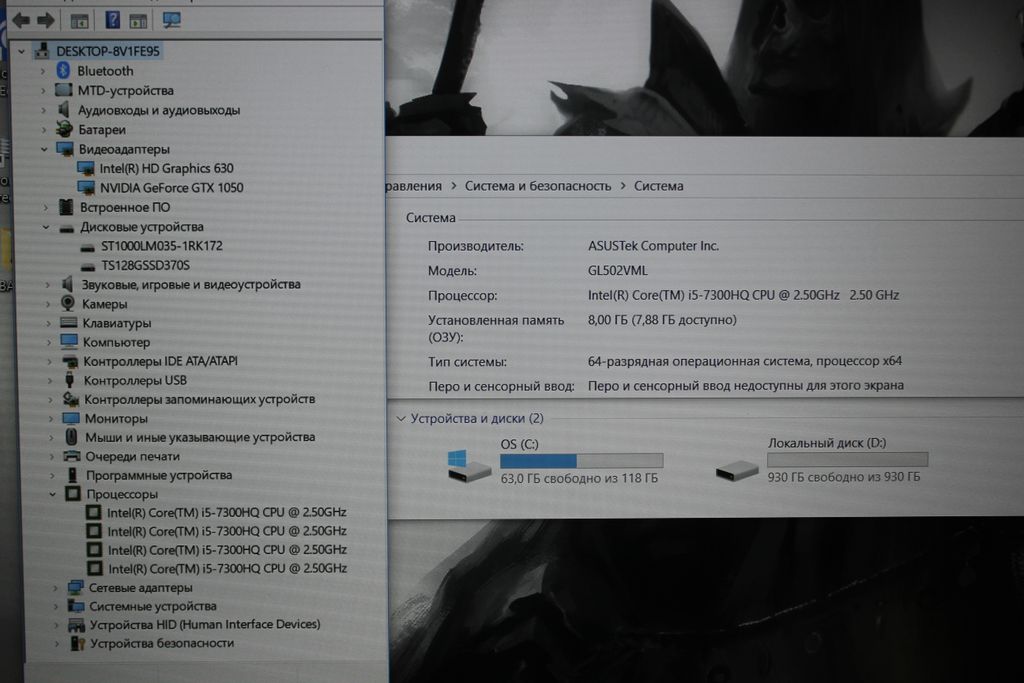Select the Bluetooth category icon

pyautogui.click(x=63, y=71)
